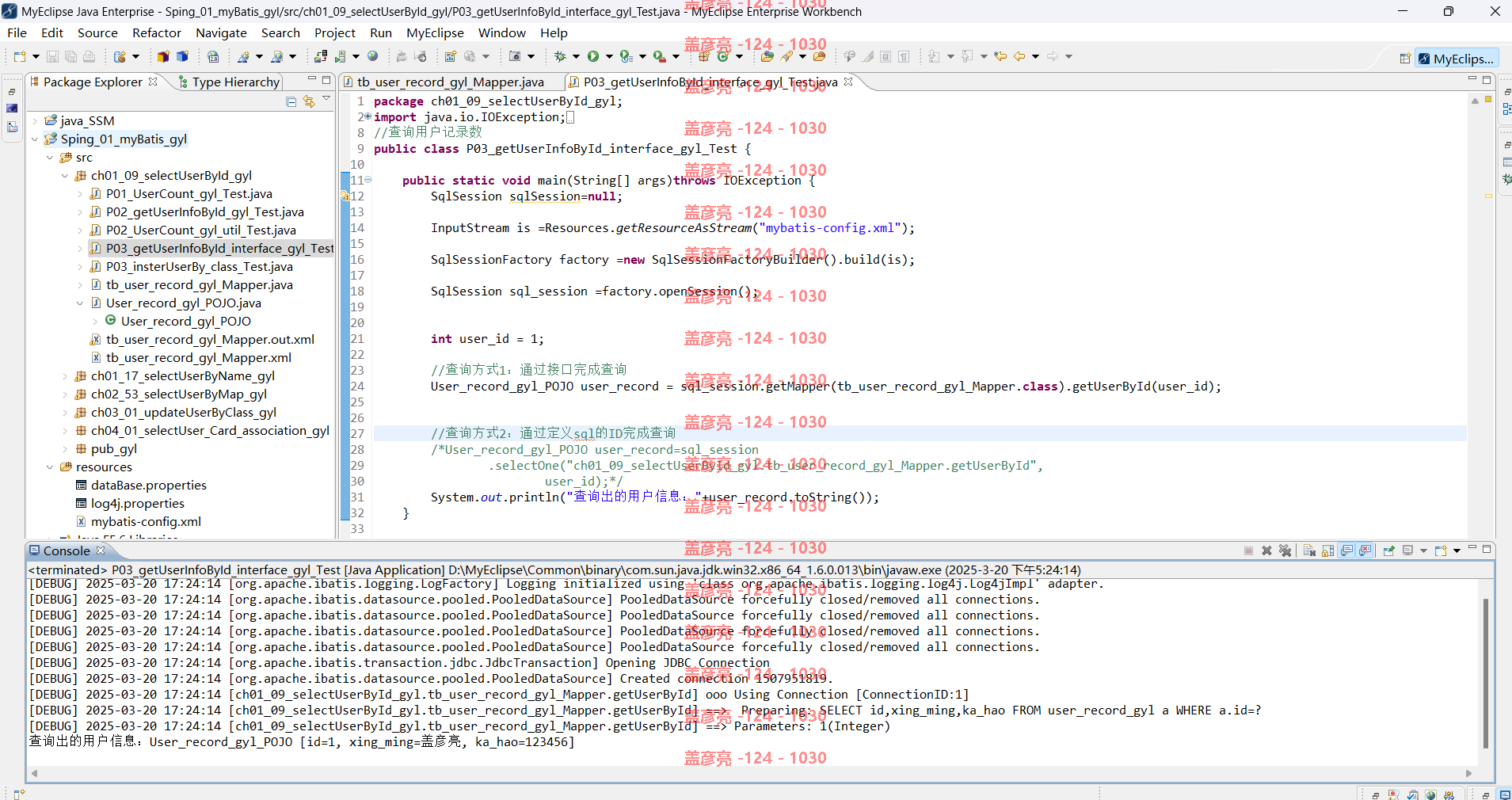Expand folded imports at line 2

(x=368, y=116)
